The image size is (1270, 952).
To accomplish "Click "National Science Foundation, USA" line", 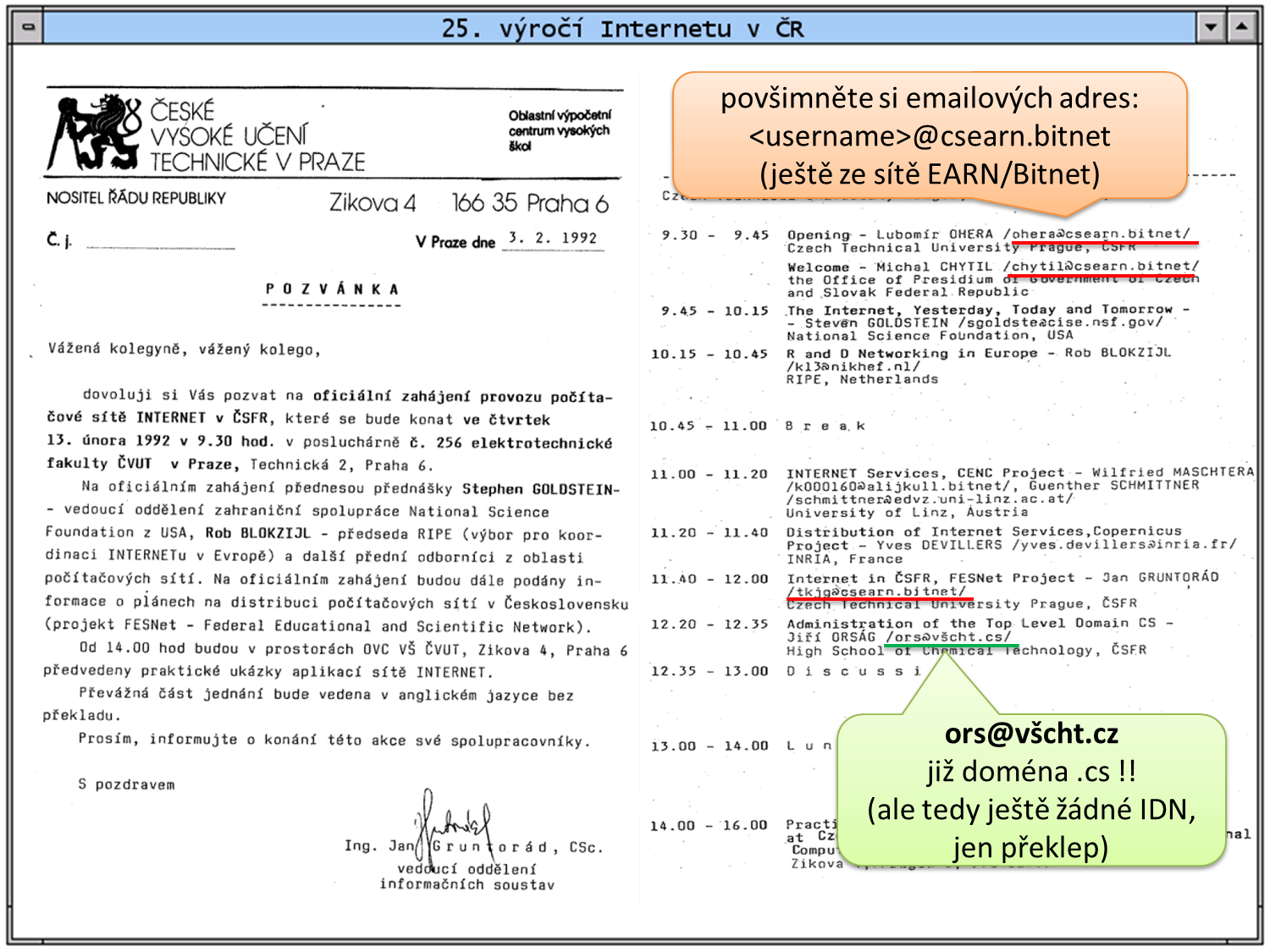I will 930,335.
